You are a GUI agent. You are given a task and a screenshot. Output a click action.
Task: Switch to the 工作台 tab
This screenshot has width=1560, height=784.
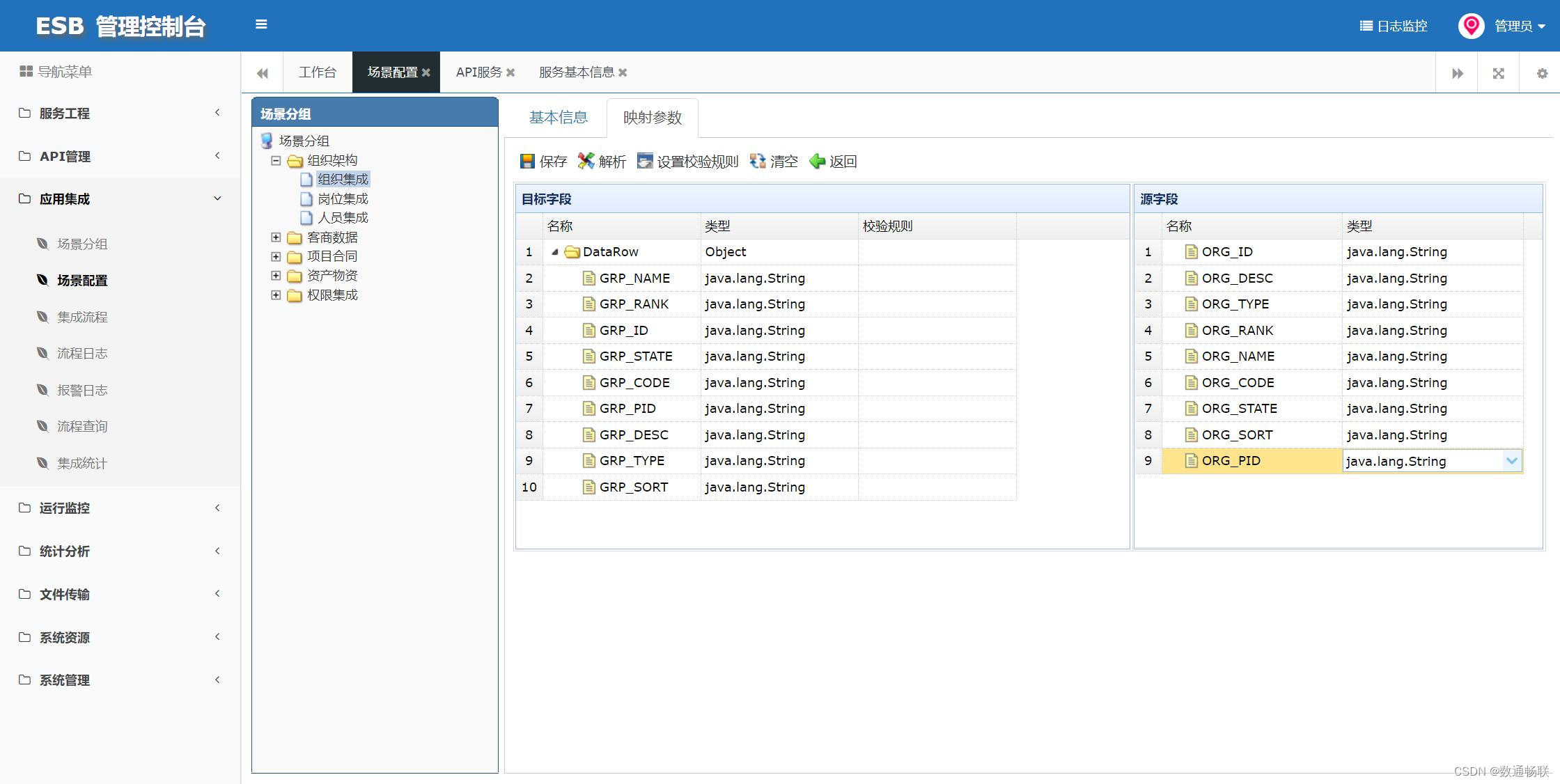coord(317,72)
